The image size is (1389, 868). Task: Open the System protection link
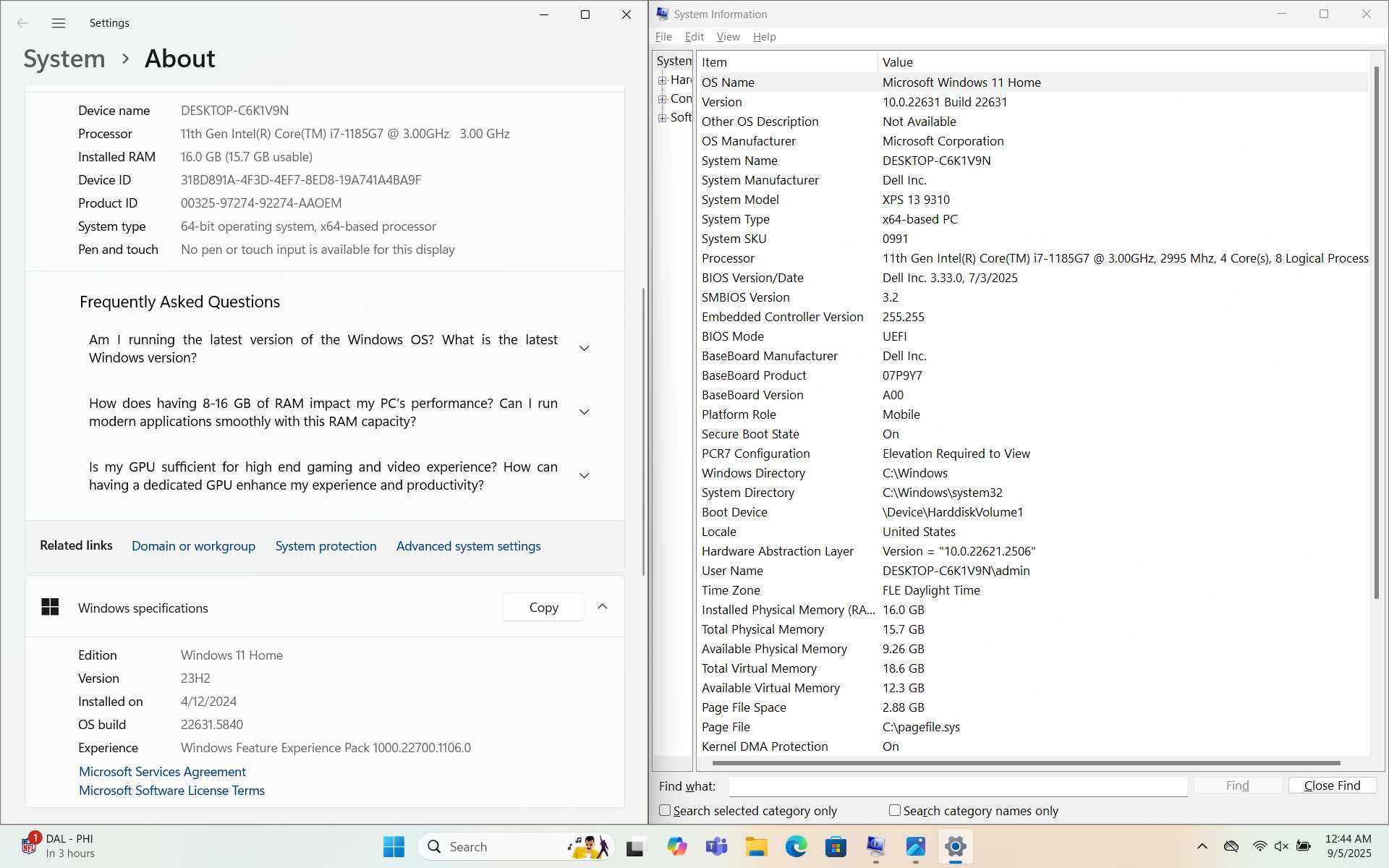tap(326, 546)
